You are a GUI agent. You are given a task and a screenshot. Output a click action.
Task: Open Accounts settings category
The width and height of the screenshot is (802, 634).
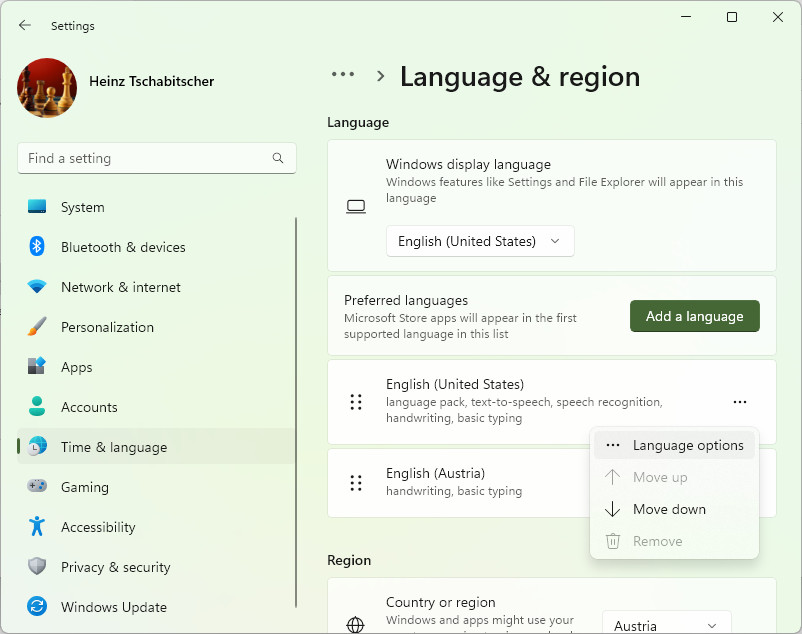point(156,407)
